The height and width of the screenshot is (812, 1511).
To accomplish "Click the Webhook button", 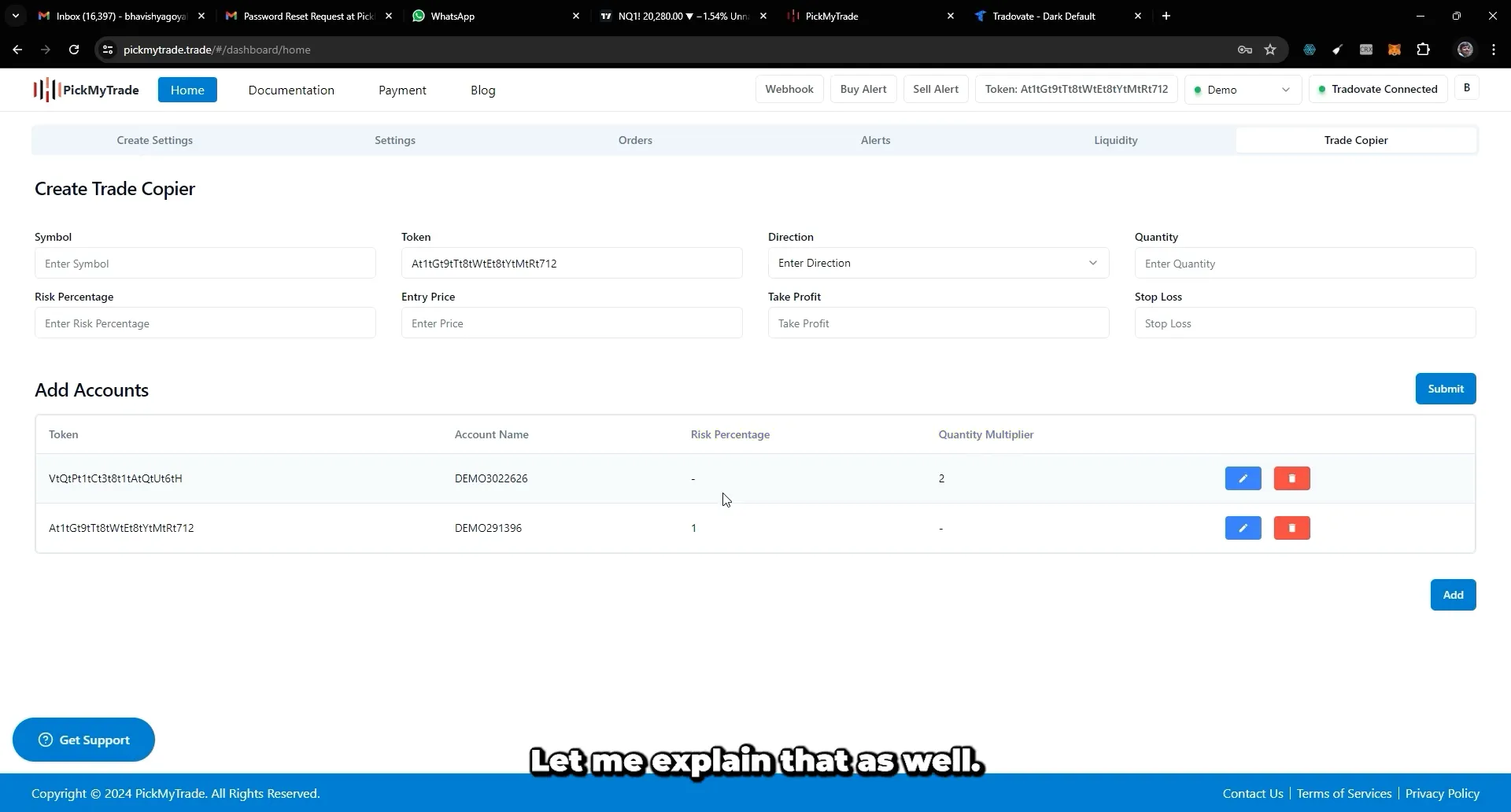I will [x=789, y=89].
